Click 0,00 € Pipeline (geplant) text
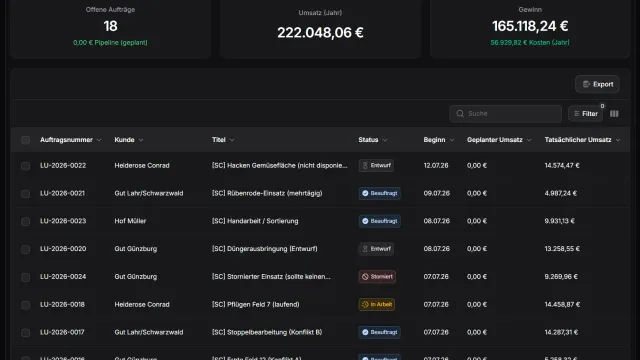The height and width of the screenshot is (360, 640). 110,42
